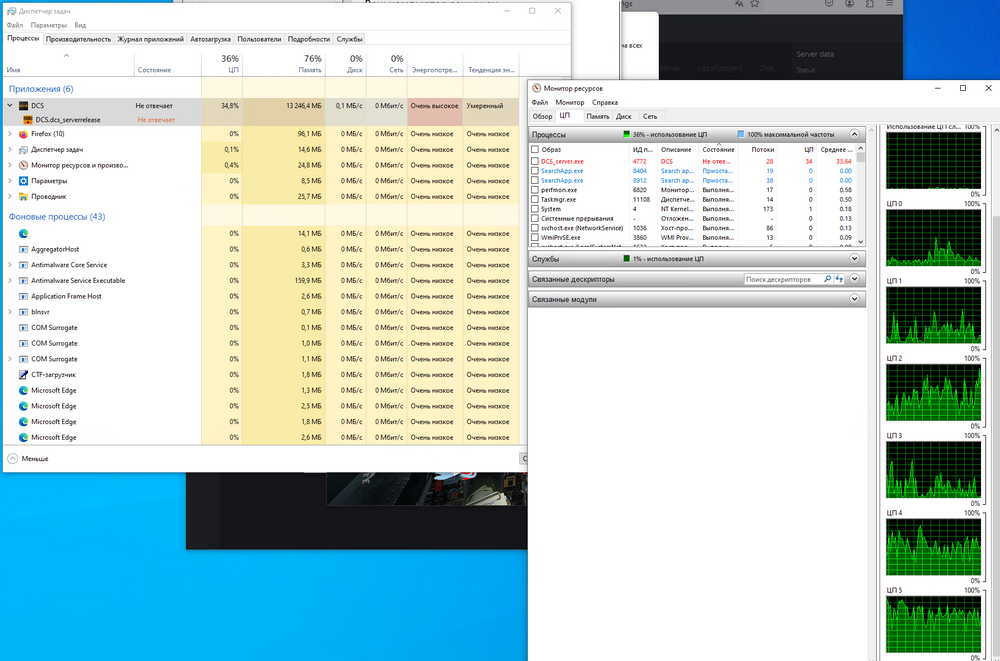1000x661 pixels.
Task: Open the Производительность tab
Action: click(78, 39)
